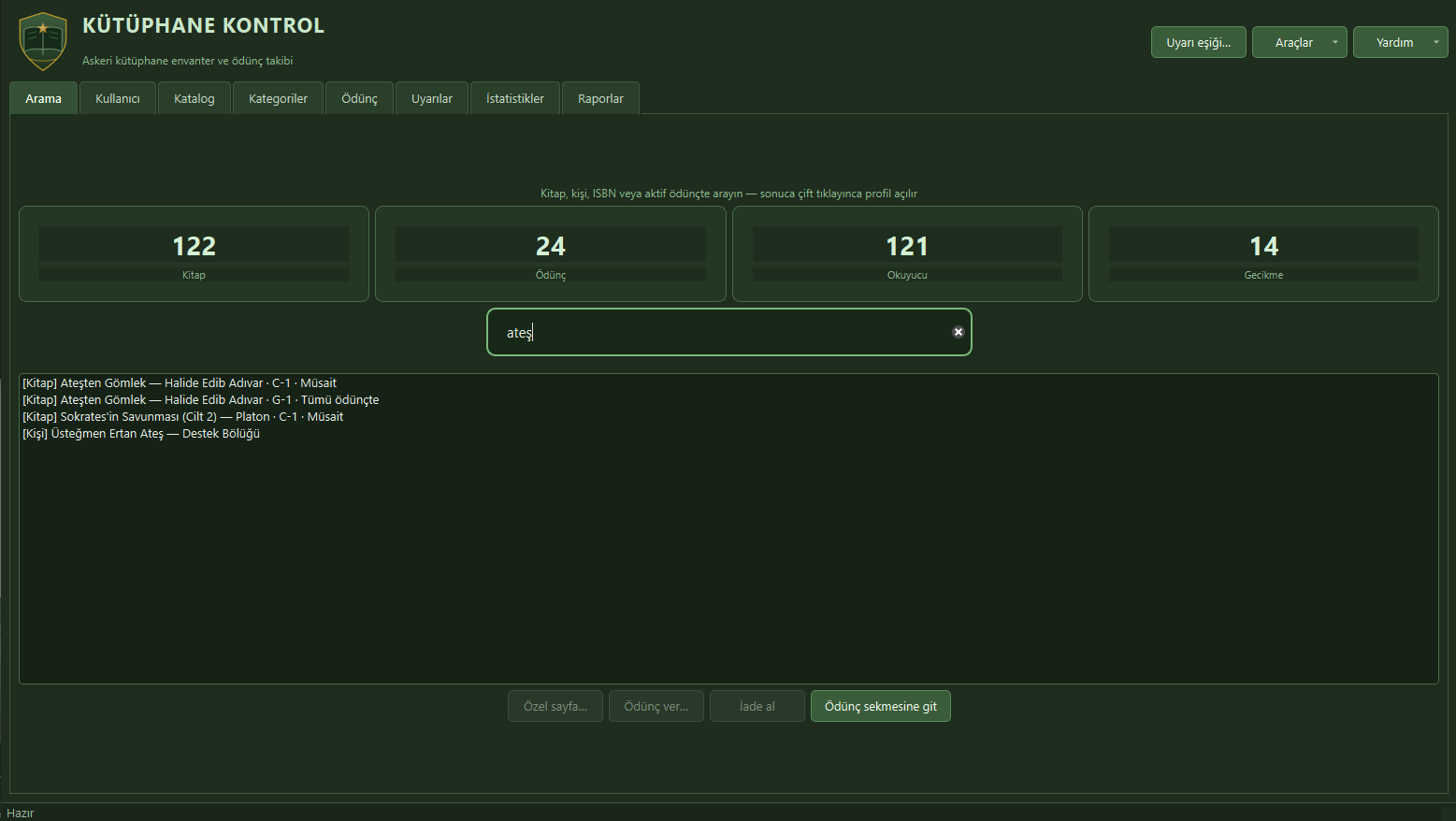Viewport: 1456px width, 821px height.
Task: Switch to the Kullanıcı tab
Action: pos(118,98)
